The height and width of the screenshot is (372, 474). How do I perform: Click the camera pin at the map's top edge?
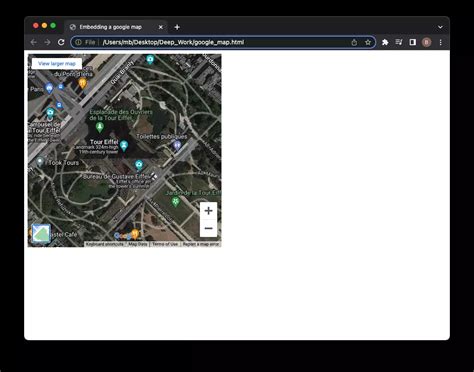pyautogui.click(x=150, y=59)
